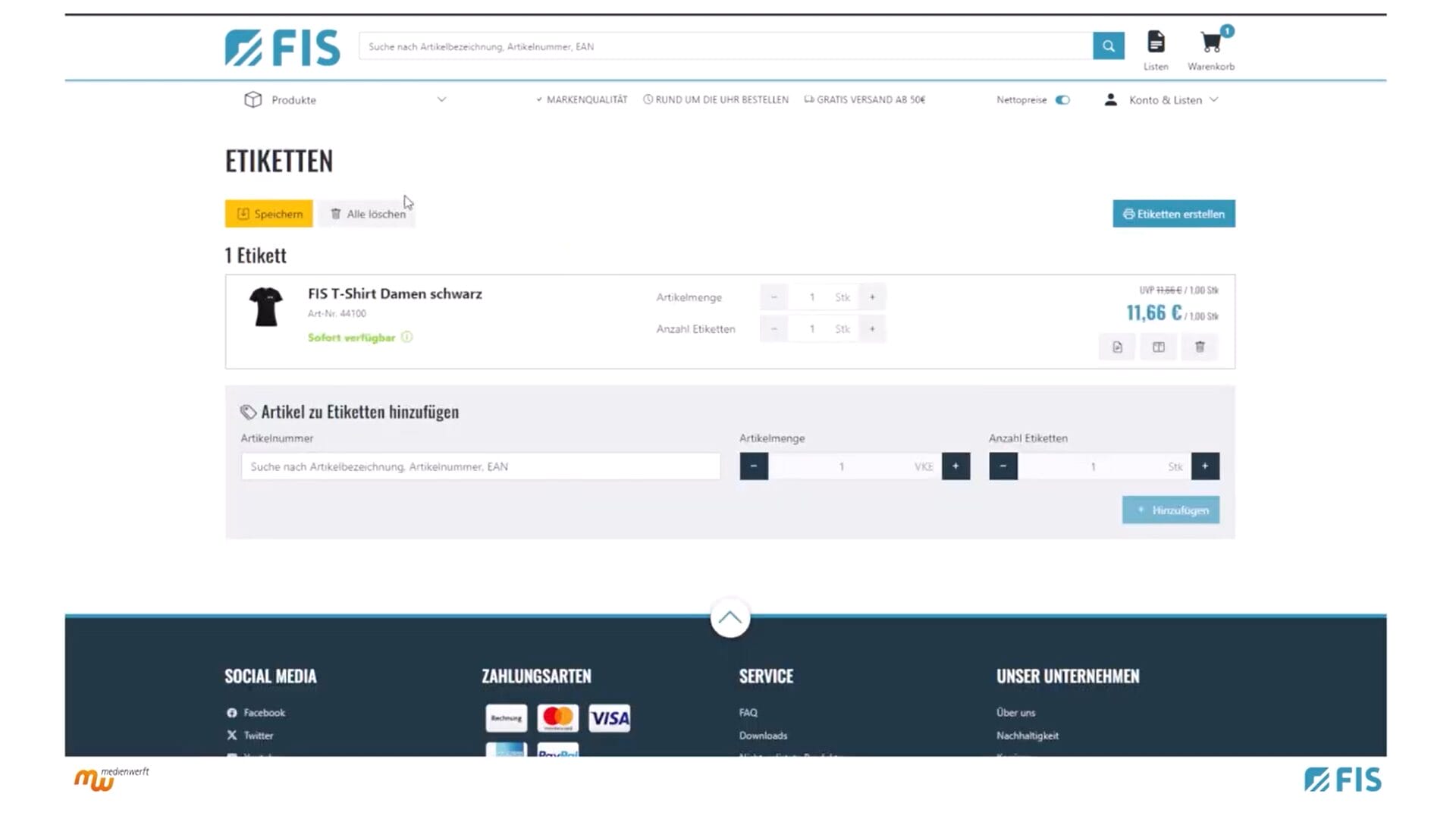Click the VISA payment icon
This screenshot has height=819, width=1456.
[x=610, y=718]
